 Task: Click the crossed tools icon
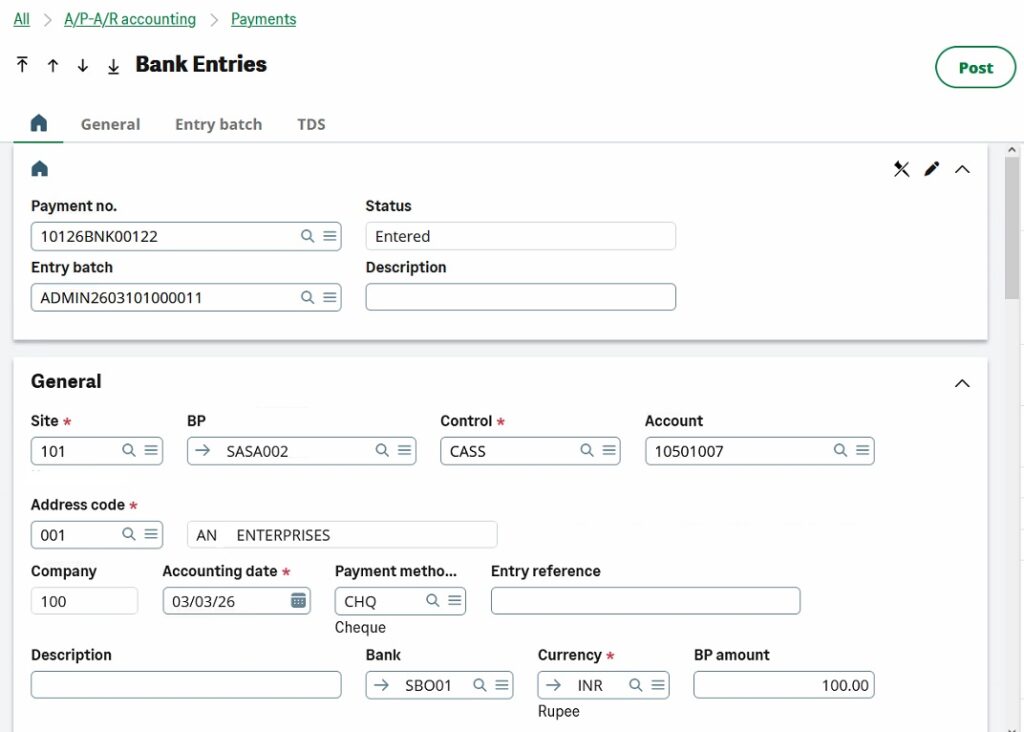point(901,169)
